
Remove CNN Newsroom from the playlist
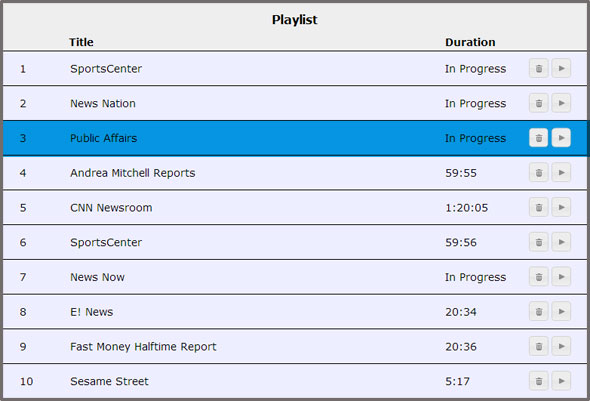coord(538,207)
